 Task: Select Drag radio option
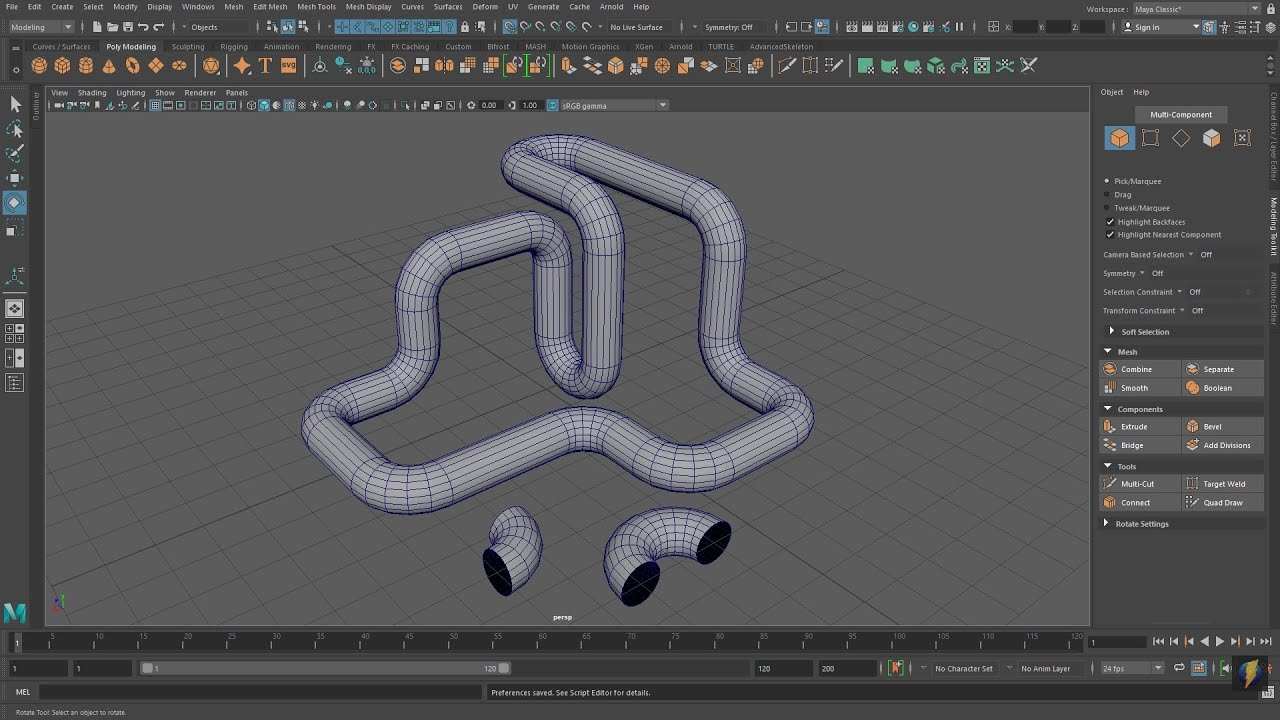(1107, 194)
